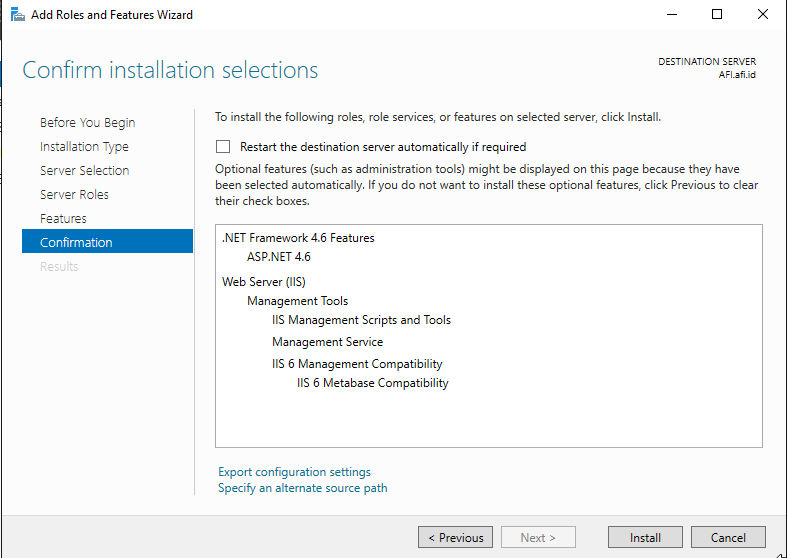Select .NET Framework 4.6 Features in the list
The height and width of the screenshot is (558, 787).
coord(298,238)
